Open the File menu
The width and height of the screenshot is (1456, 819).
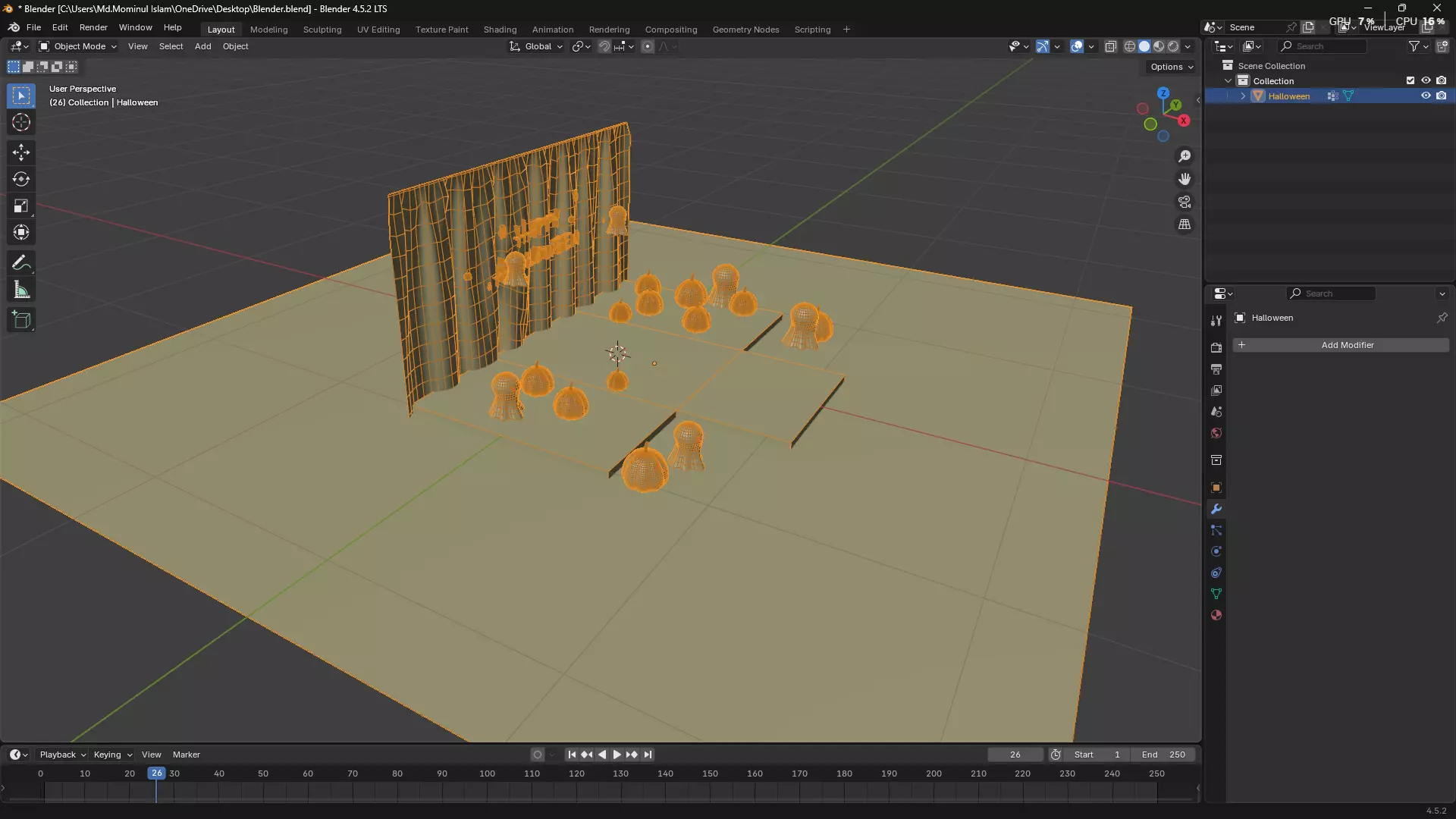pos(33,27)
